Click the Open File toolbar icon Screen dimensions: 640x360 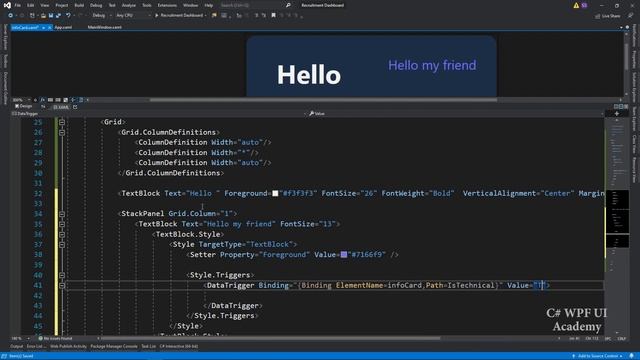43,16
